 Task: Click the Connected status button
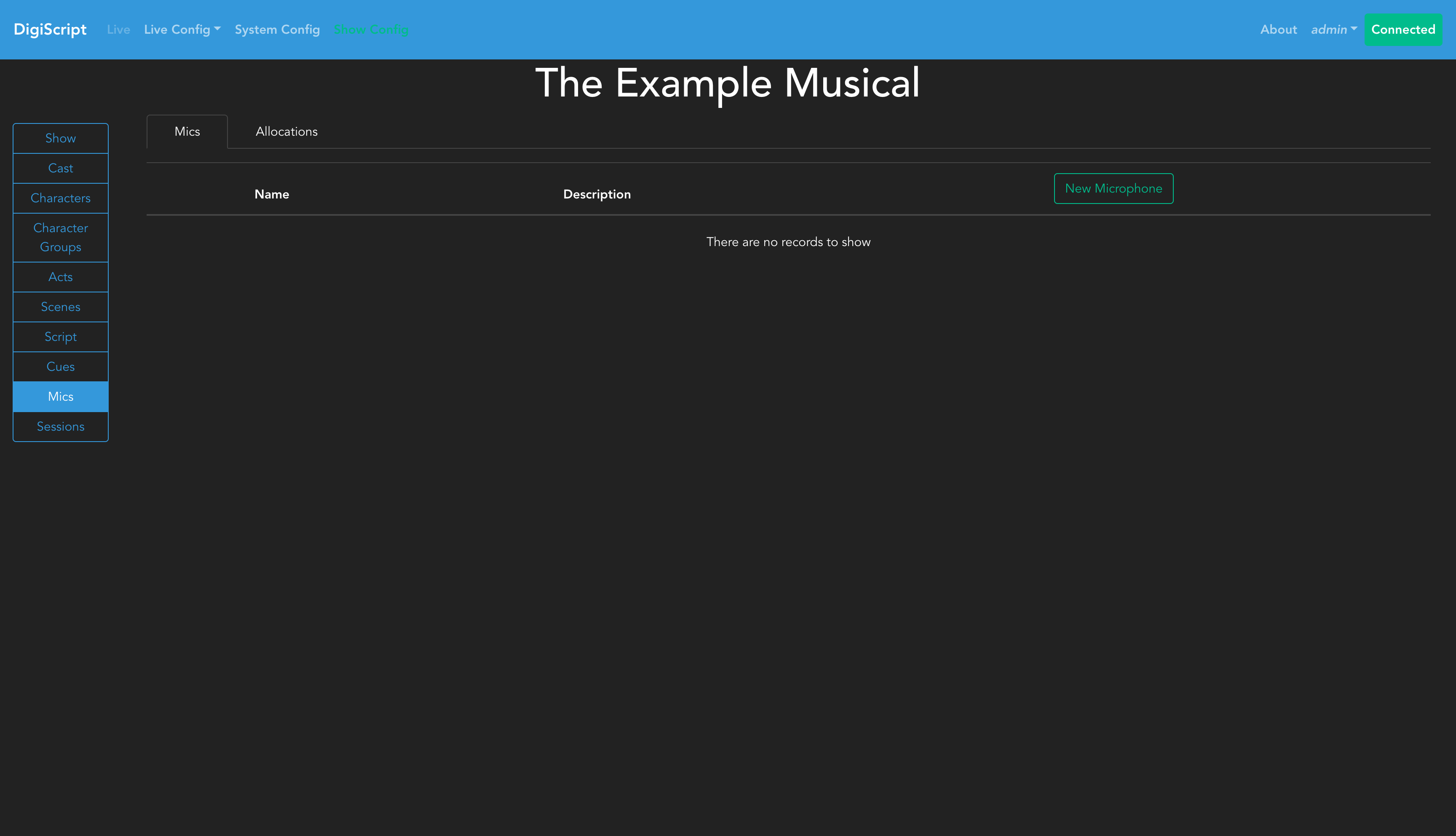(1402, 29)
